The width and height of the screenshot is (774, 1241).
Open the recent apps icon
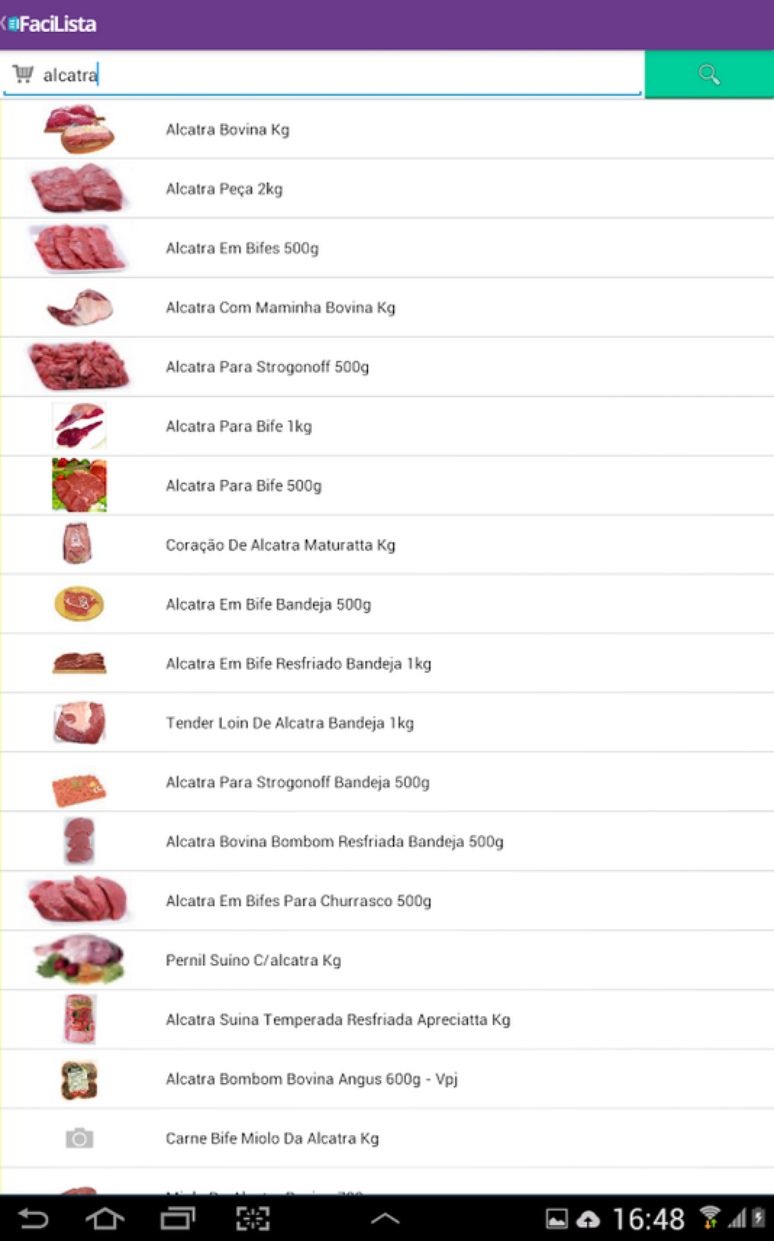pyautogui.click(x=178, y=1218)
